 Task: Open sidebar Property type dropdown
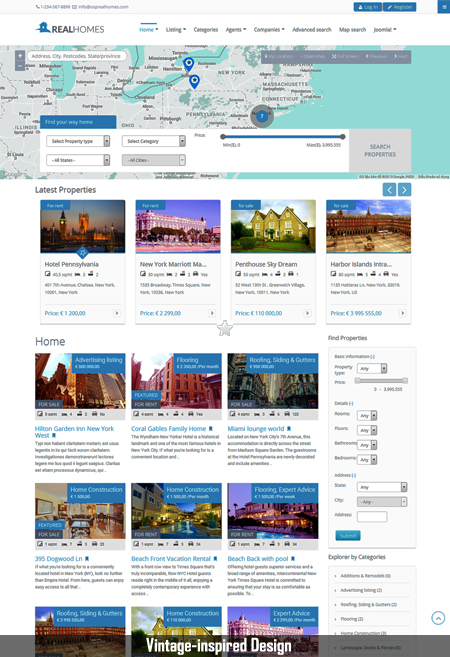pos(372,368)
